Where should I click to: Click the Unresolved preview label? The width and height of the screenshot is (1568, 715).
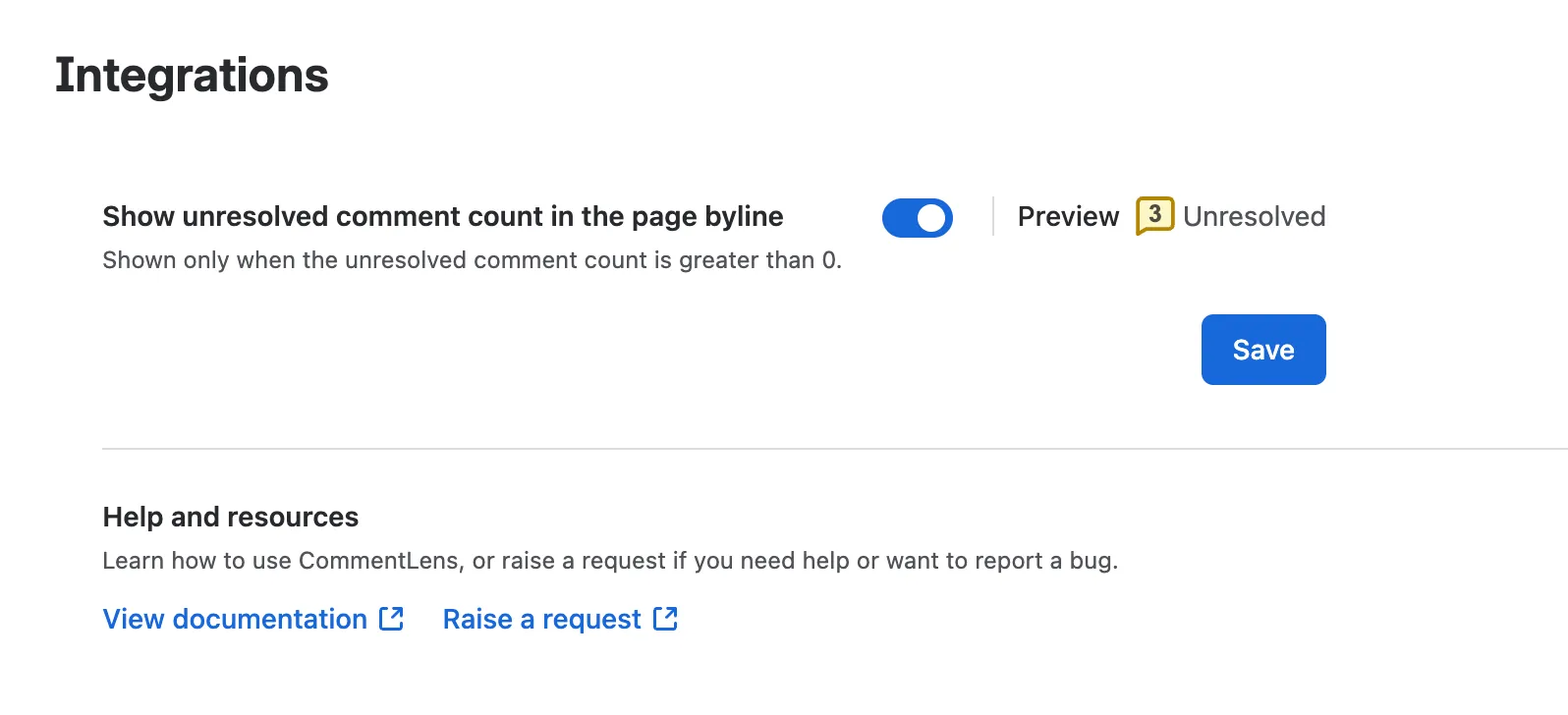click(1254, 216)
